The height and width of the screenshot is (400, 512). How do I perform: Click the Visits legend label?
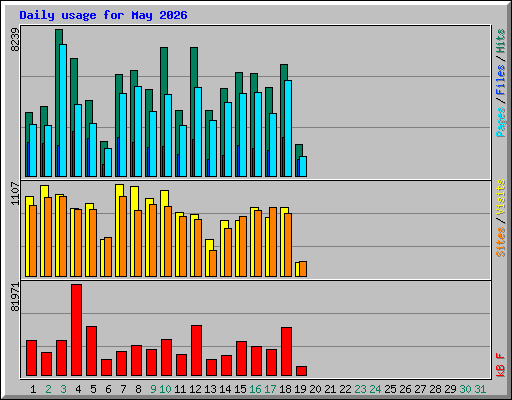coord(500,197)
